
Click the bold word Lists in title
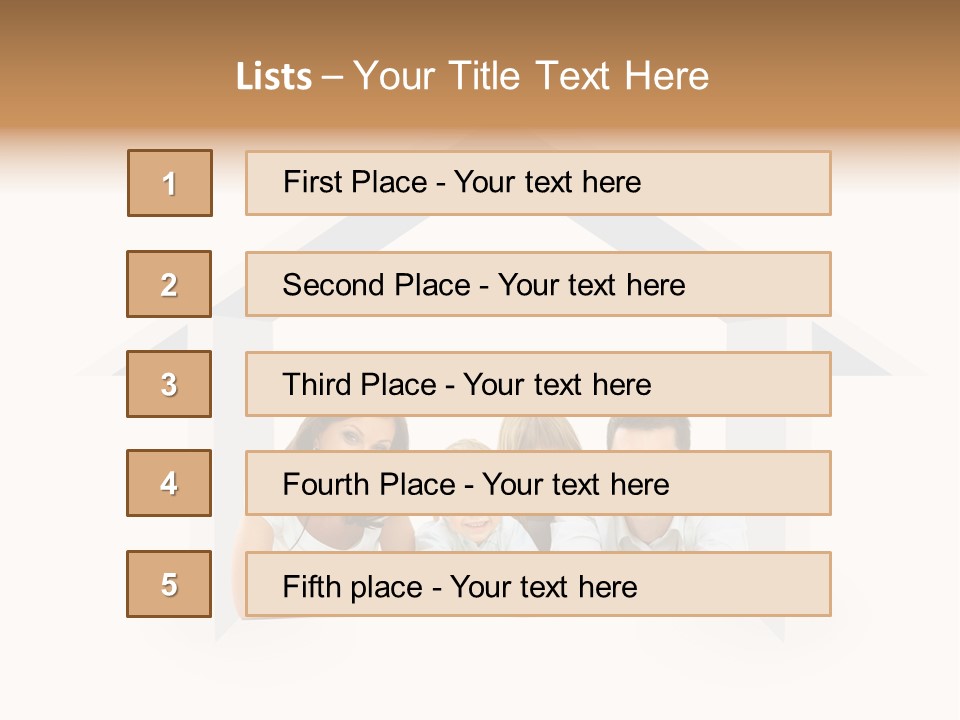(x=274, y=76)
